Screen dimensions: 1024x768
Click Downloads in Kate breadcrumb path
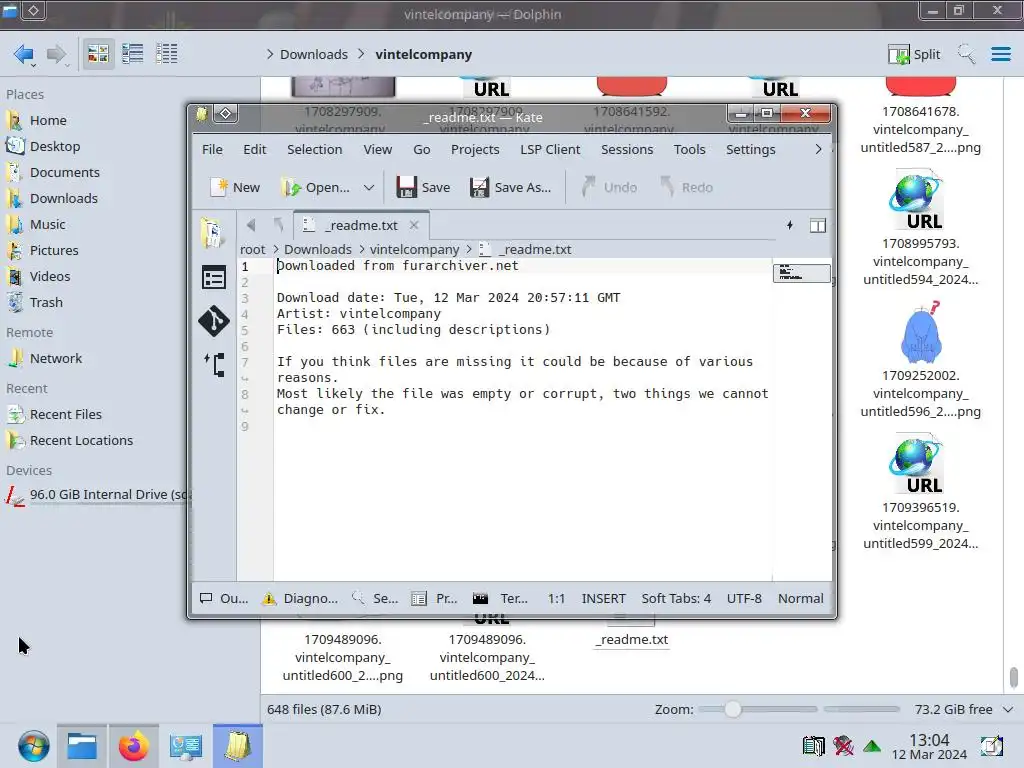[317, 249]
